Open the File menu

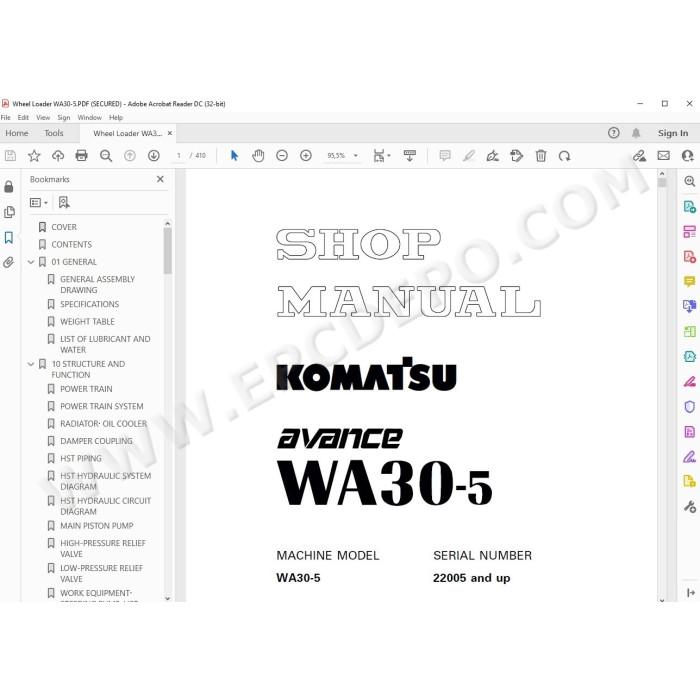[5, 117]
